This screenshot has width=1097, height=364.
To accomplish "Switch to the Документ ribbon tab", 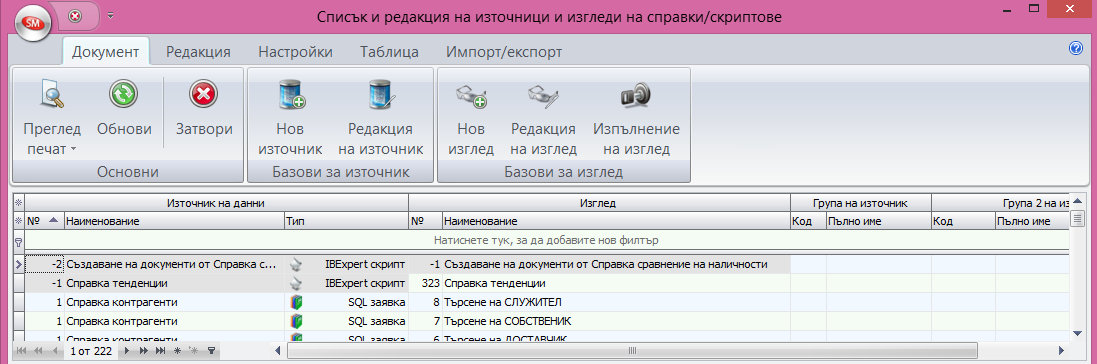I will coord(106,52).
